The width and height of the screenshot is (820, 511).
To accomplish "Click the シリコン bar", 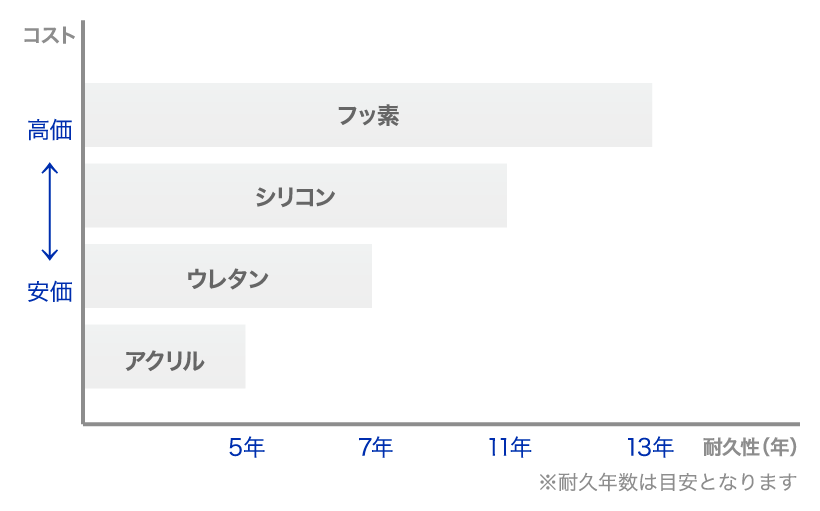I will click(296, 196).
